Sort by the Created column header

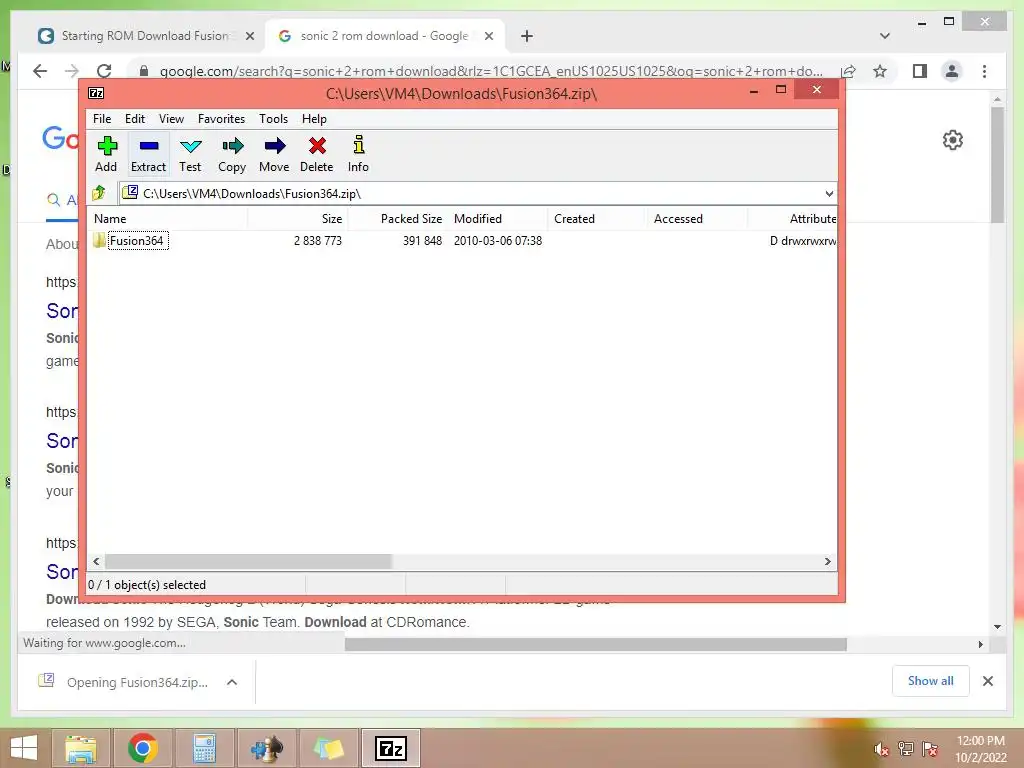click(598, 219)
